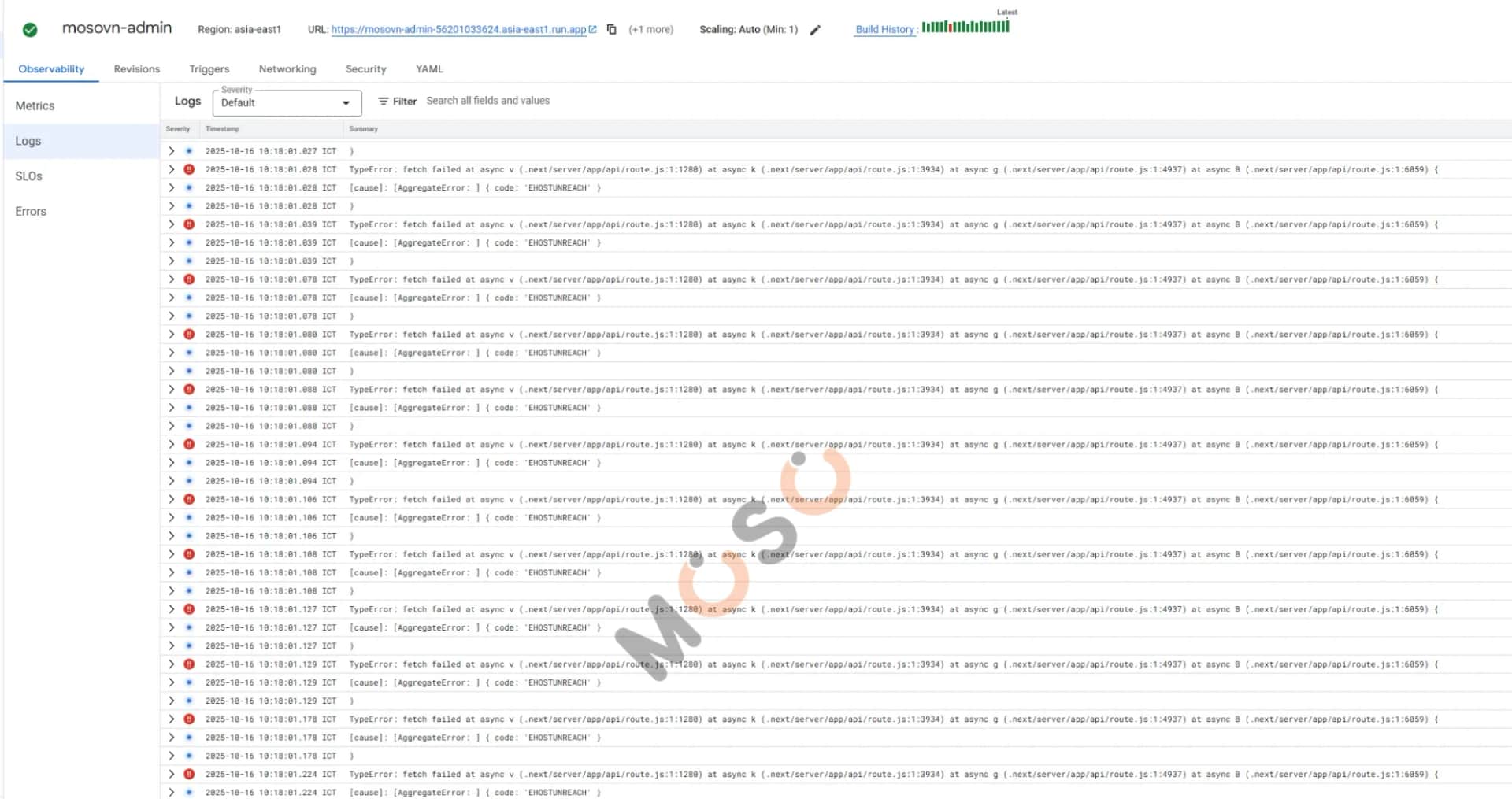Open the mosovn-admin run.app URL link
The height and width of the screenshot is (799, 1512).
458,29
